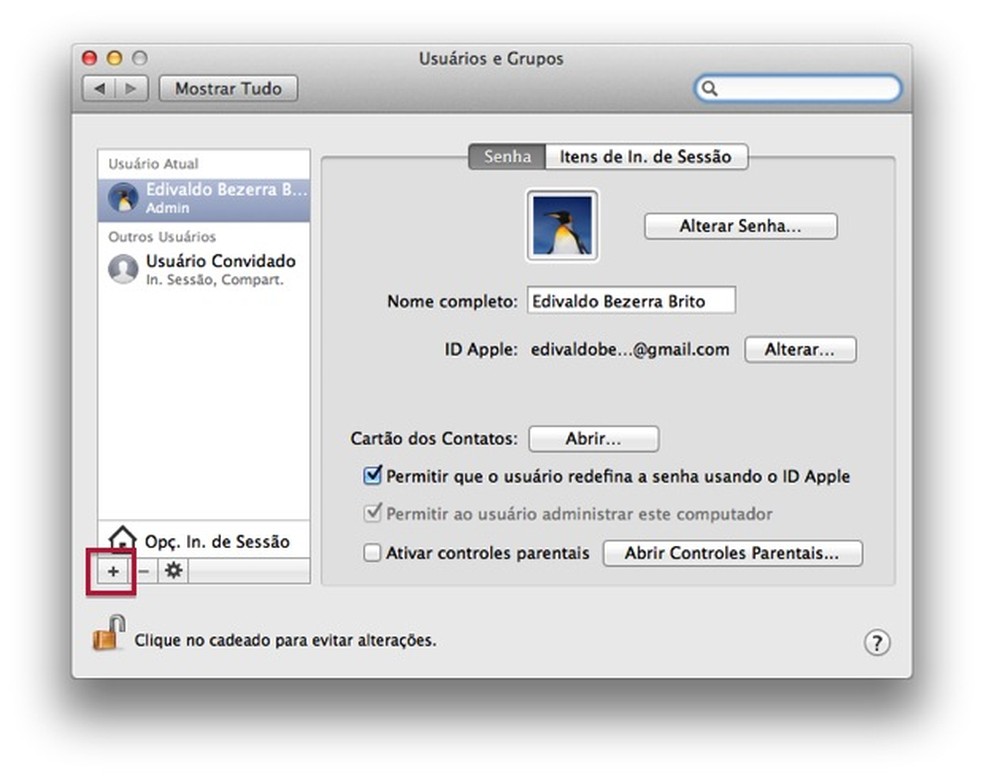Click the house icon for login options
The height and width of the screenshot is (778, 984).
tap(122, 540)
